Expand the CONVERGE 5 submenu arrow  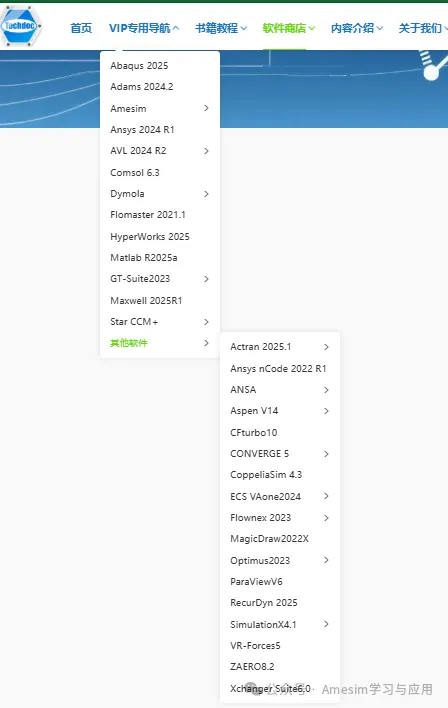pyautogui.click(x=327, y=454)
